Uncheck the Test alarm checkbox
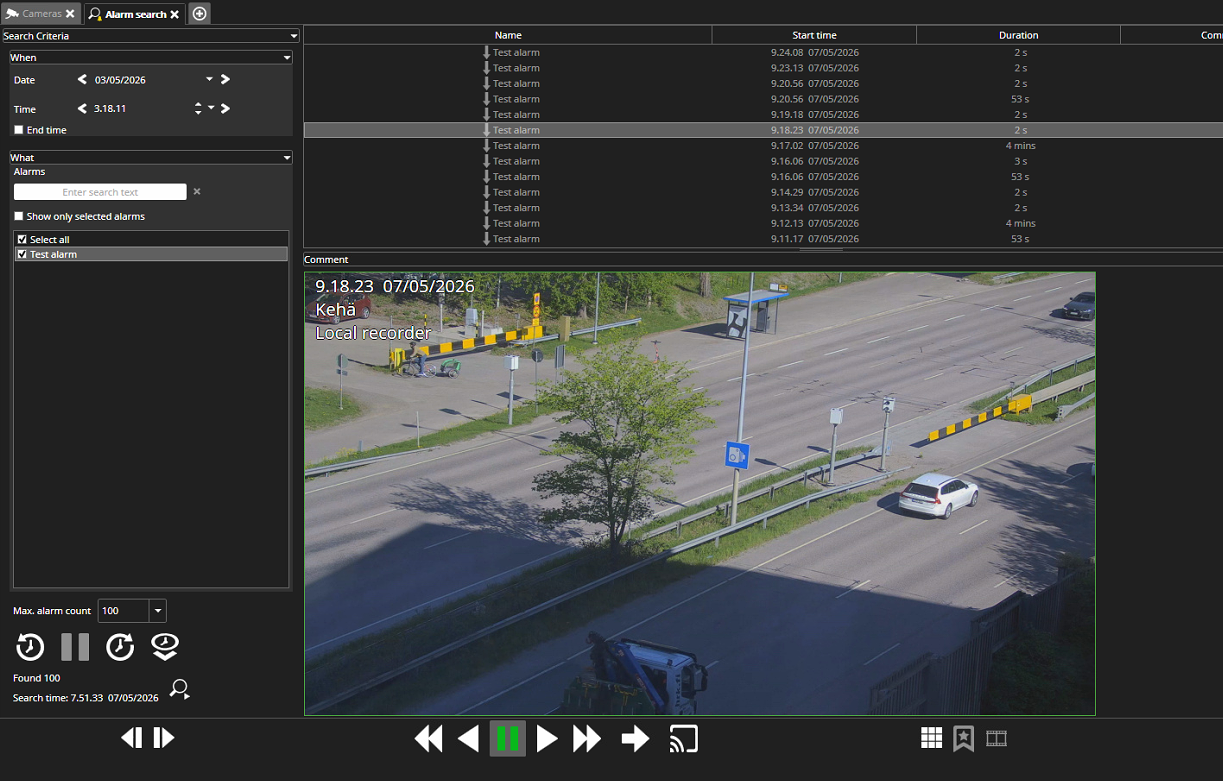 click(x=22, y=255)
